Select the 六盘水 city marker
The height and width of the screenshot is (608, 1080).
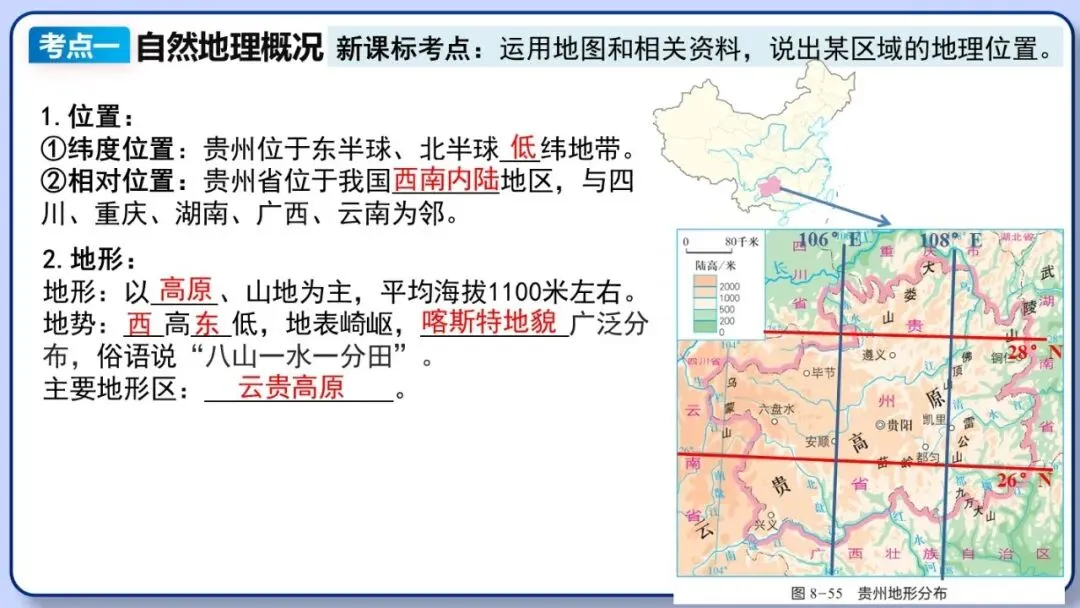click(x=775, y=421)
